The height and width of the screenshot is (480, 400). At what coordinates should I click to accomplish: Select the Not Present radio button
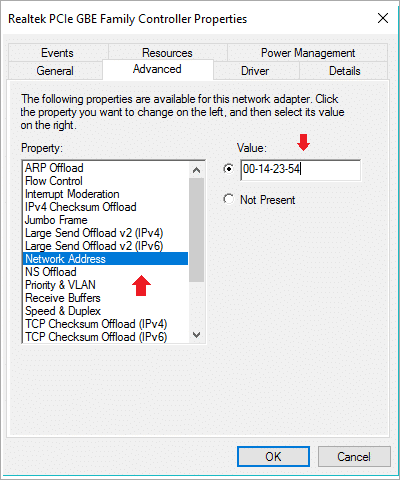pos(229,199)
